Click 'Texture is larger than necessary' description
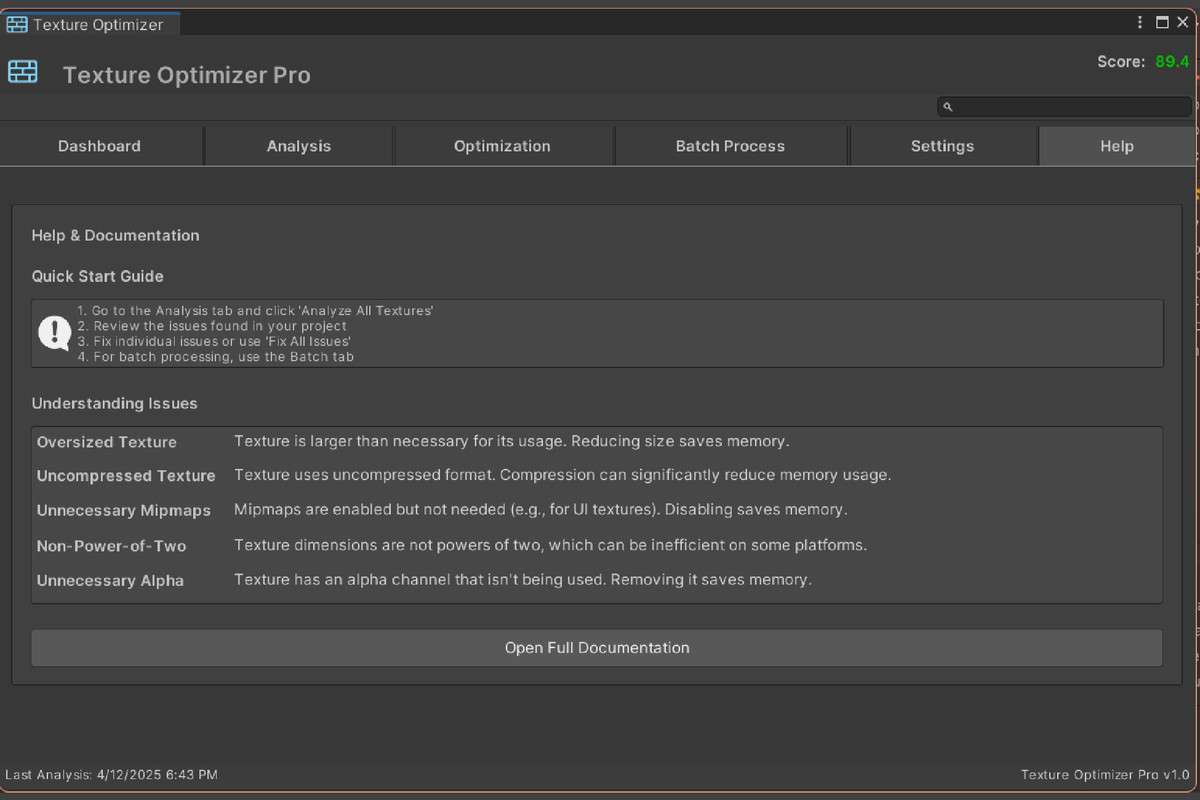 point(512,441)
